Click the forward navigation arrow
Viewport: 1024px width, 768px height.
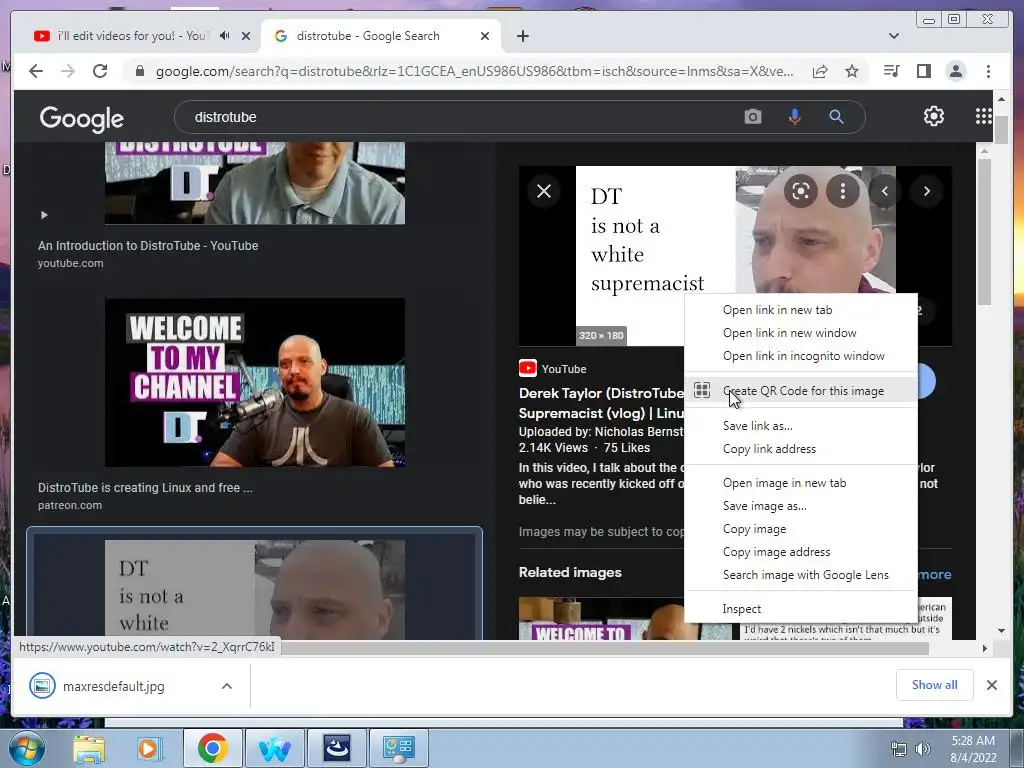pos(68,71)
